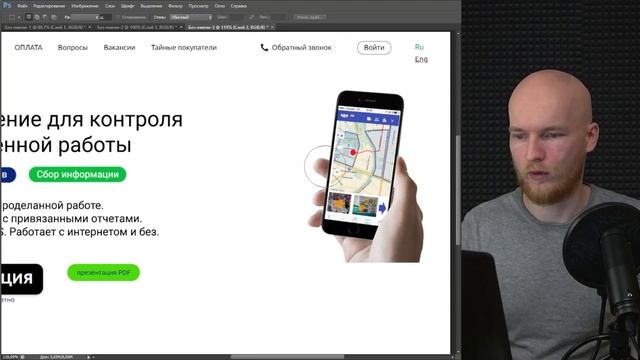Image resolution: width=640 pixels, height=360 pixels.
Task: Click the green Сбор информации button
Action: (78, 174)
